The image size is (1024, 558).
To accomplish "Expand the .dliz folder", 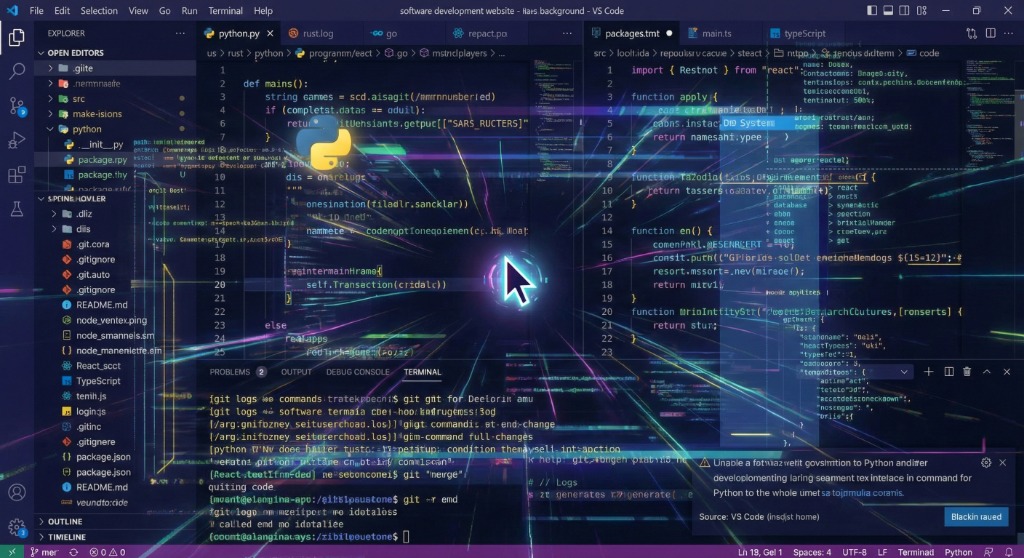I will pos(54,214).
